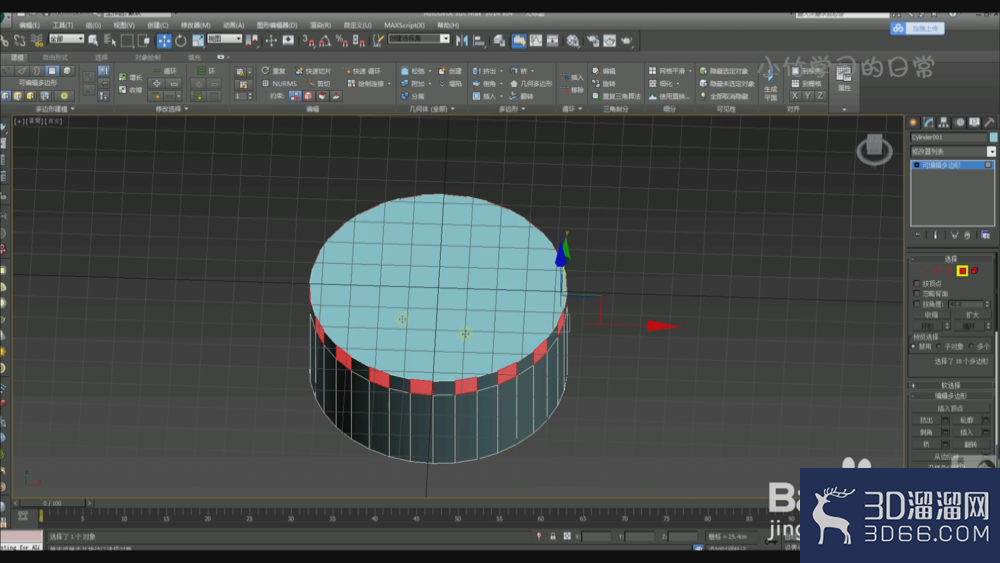Open the MAXScript(X) menu

(x=404, y=25)
